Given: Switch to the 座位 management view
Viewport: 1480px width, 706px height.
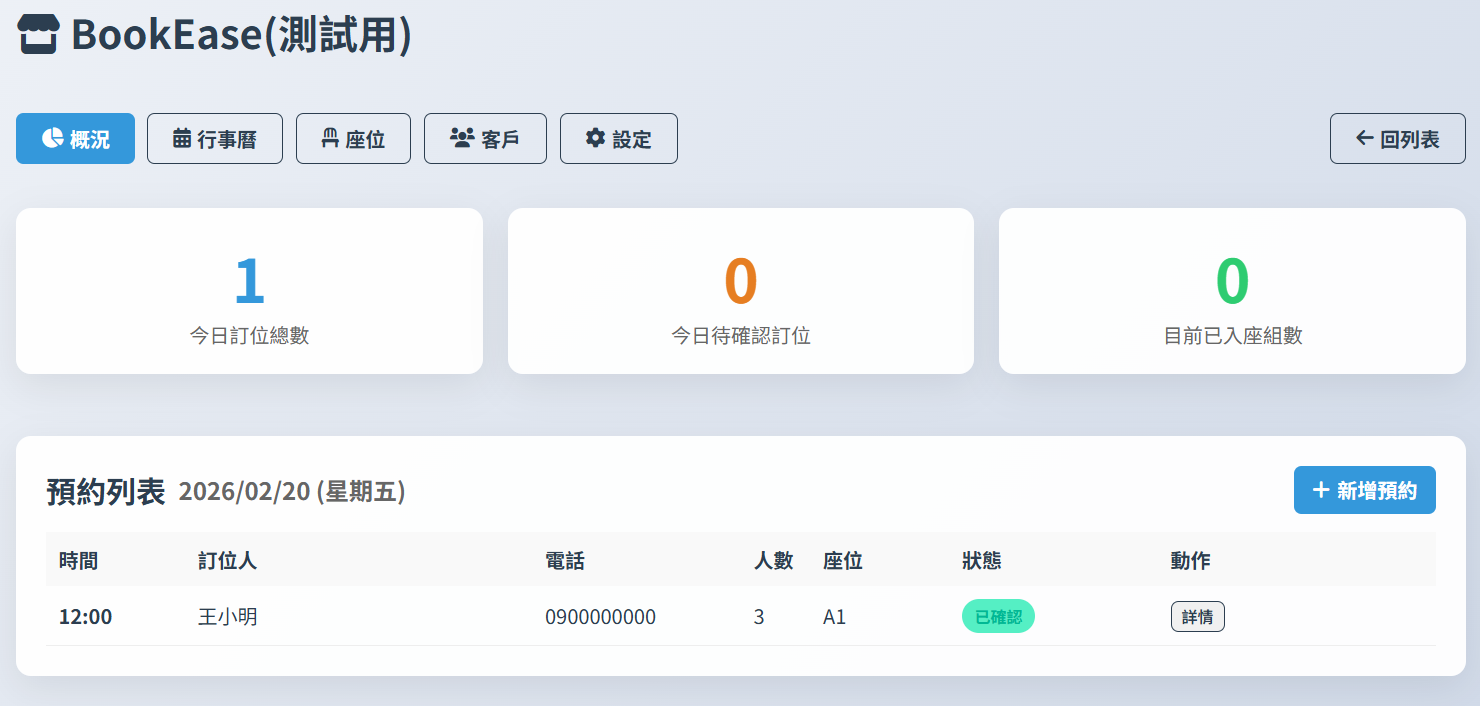Looking at the screenshot, I should [x=353, y=138].
